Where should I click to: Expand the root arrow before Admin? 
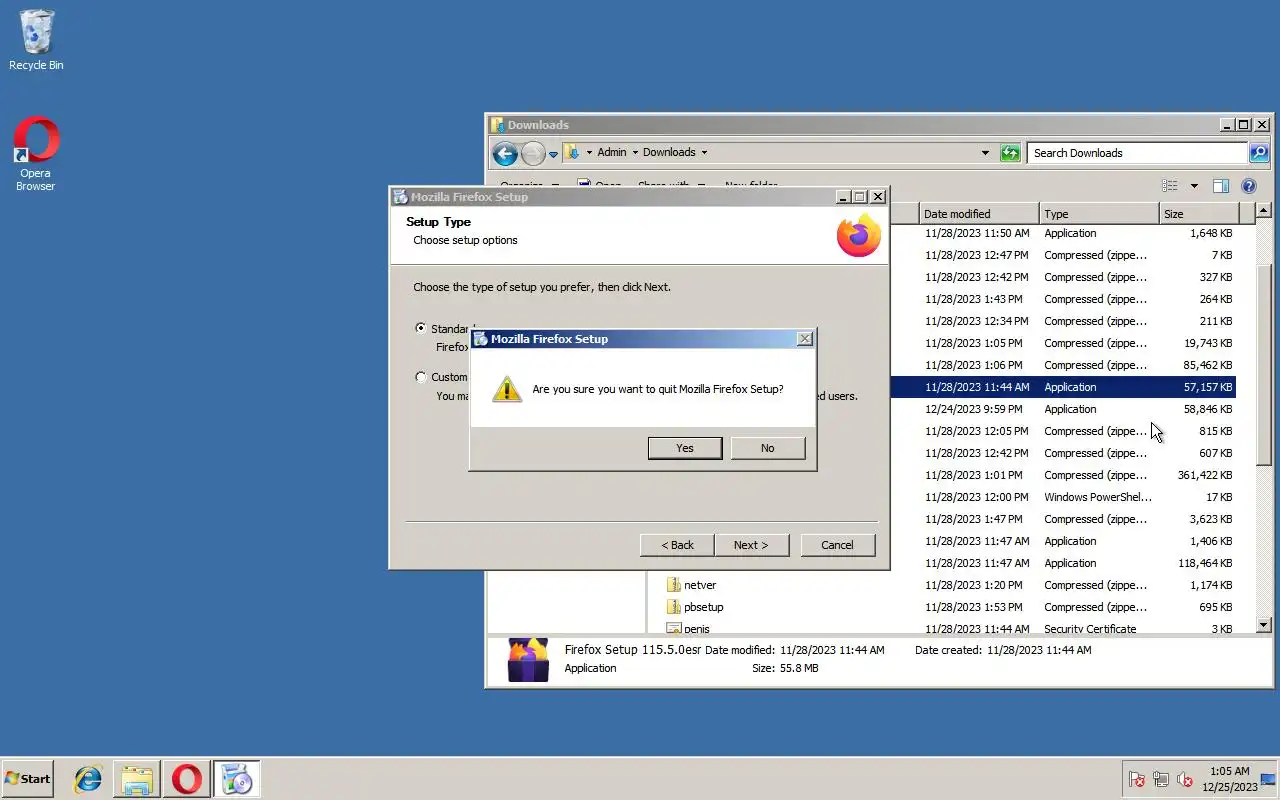[589, 153]
